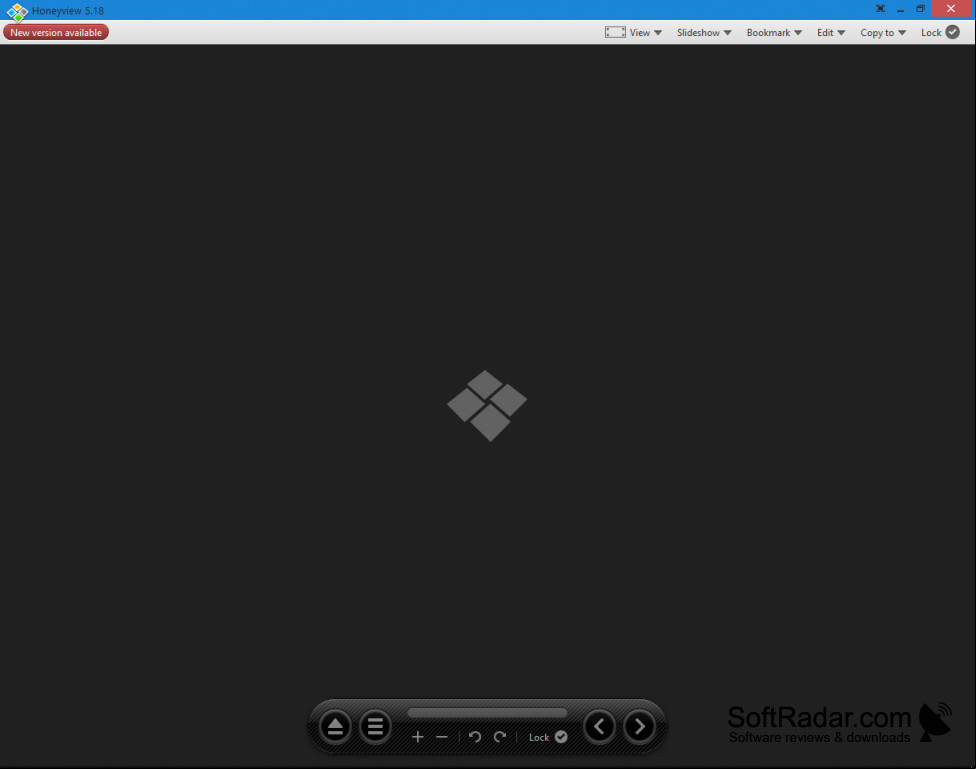The width and height of the screenshot is (976, 769).
Task: Open the View menu
Action: [639, 32]
